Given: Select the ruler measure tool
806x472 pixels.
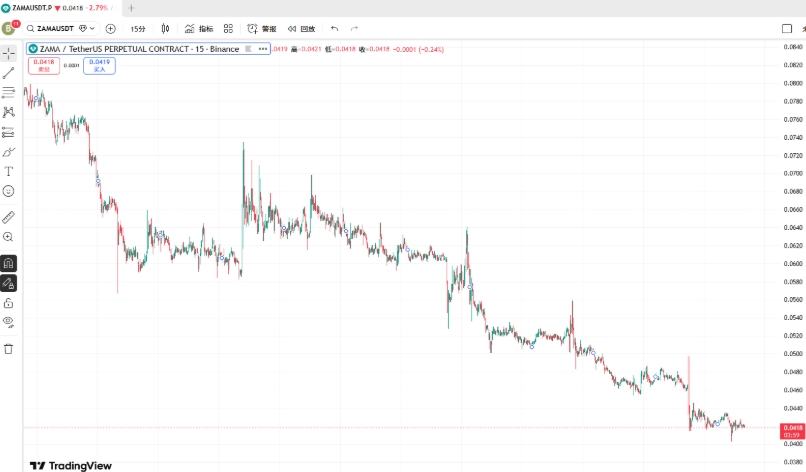Looking at the screenshot, I should (8, 216).
